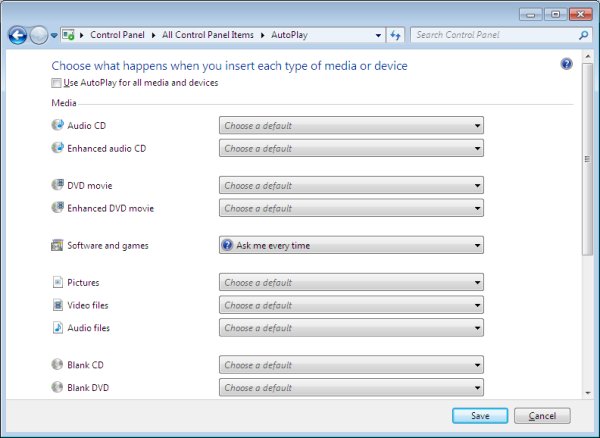Click the Video files icon

[57, 305]
